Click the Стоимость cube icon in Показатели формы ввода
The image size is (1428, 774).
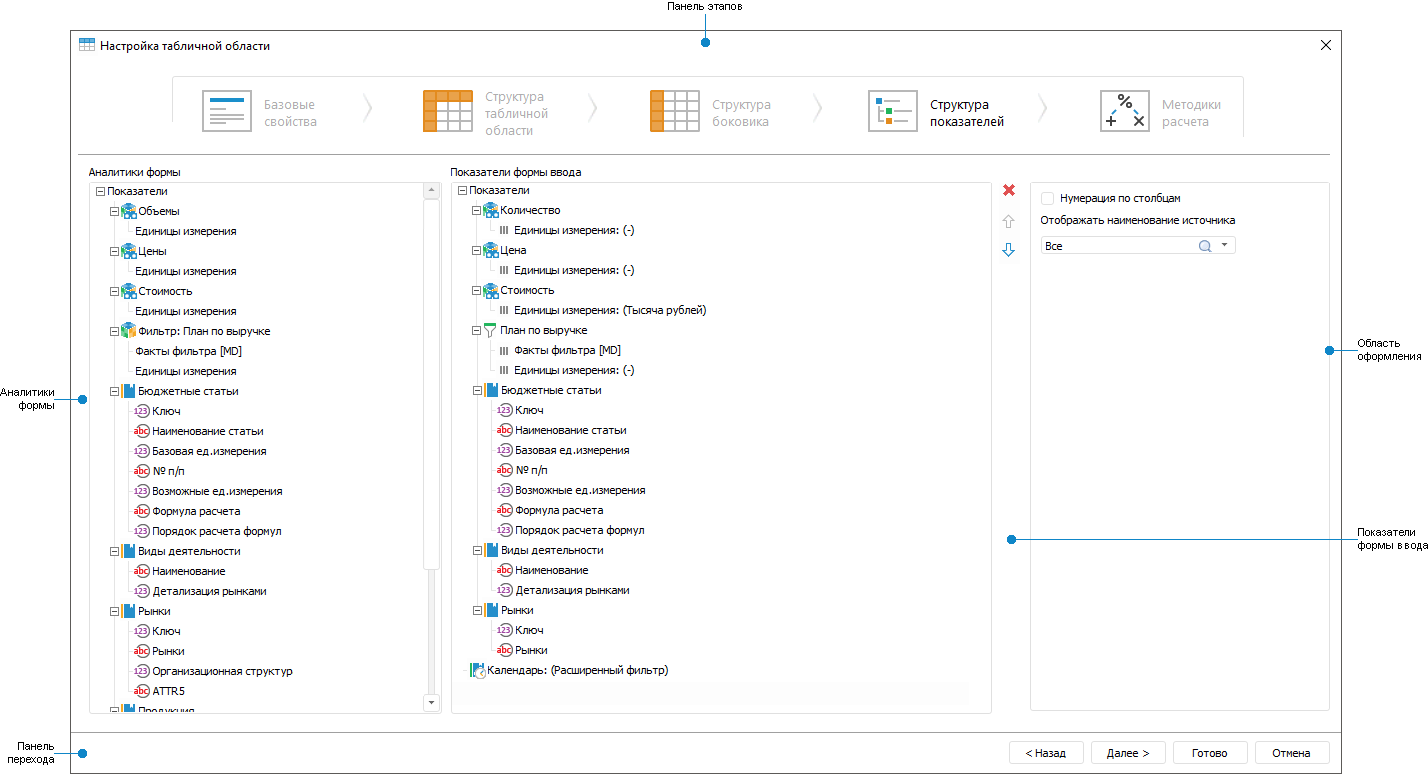pos(490,290)
